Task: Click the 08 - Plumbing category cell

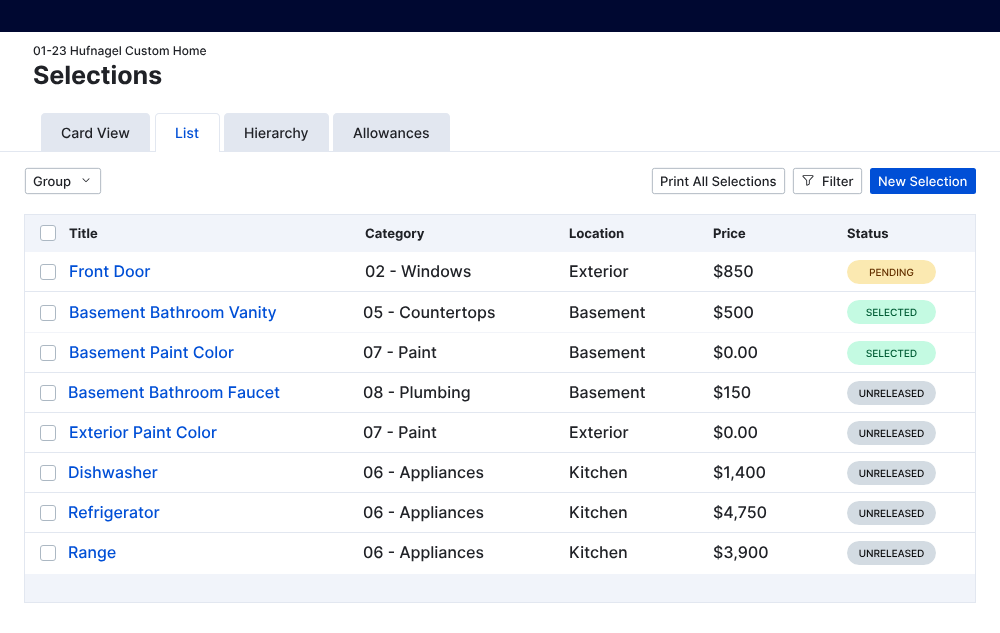Action: pyautogui.click(x=416, y=393)
